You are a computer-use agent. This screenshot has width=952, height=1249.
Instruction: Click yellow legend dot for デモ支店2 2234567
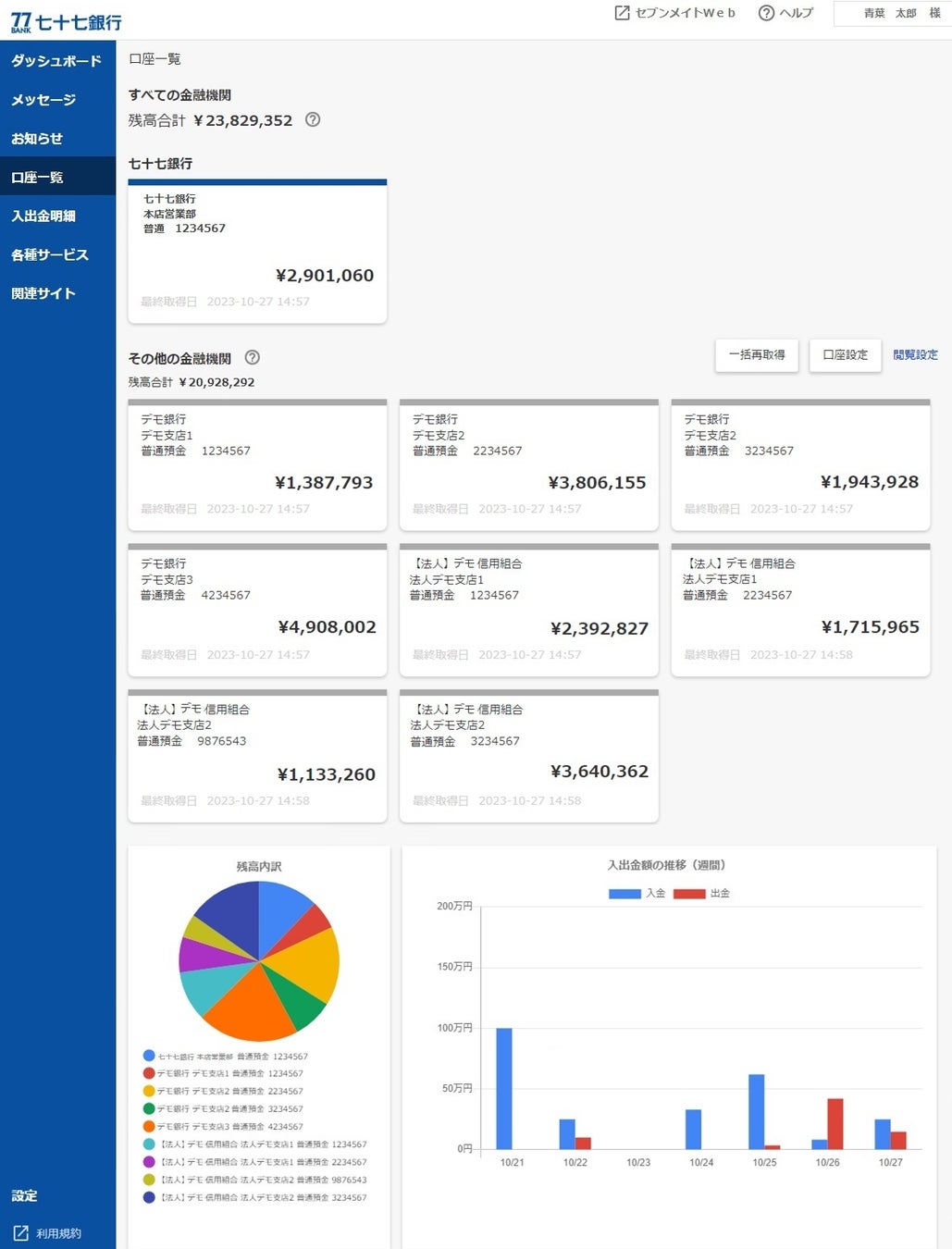coord(149,1091)
